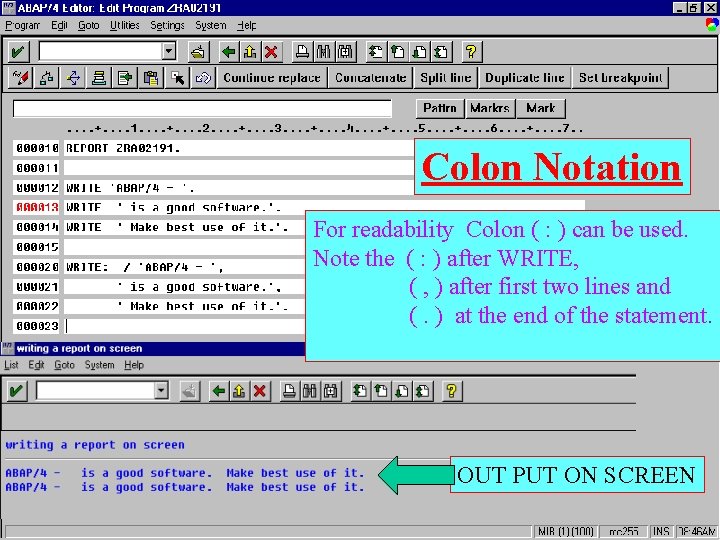Click the Concatenate button
The height and width of the screenshot is (540, 720).
tap(371, 78)
